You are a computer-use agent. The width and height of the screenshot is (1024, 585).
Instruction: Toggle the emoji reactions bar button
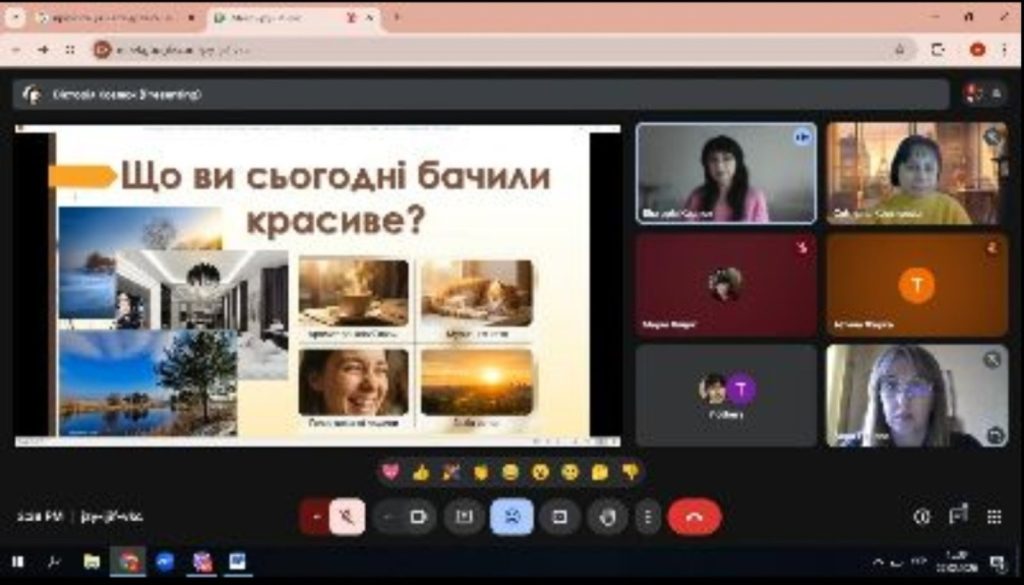pyautogui.click(x=511, y=517)
